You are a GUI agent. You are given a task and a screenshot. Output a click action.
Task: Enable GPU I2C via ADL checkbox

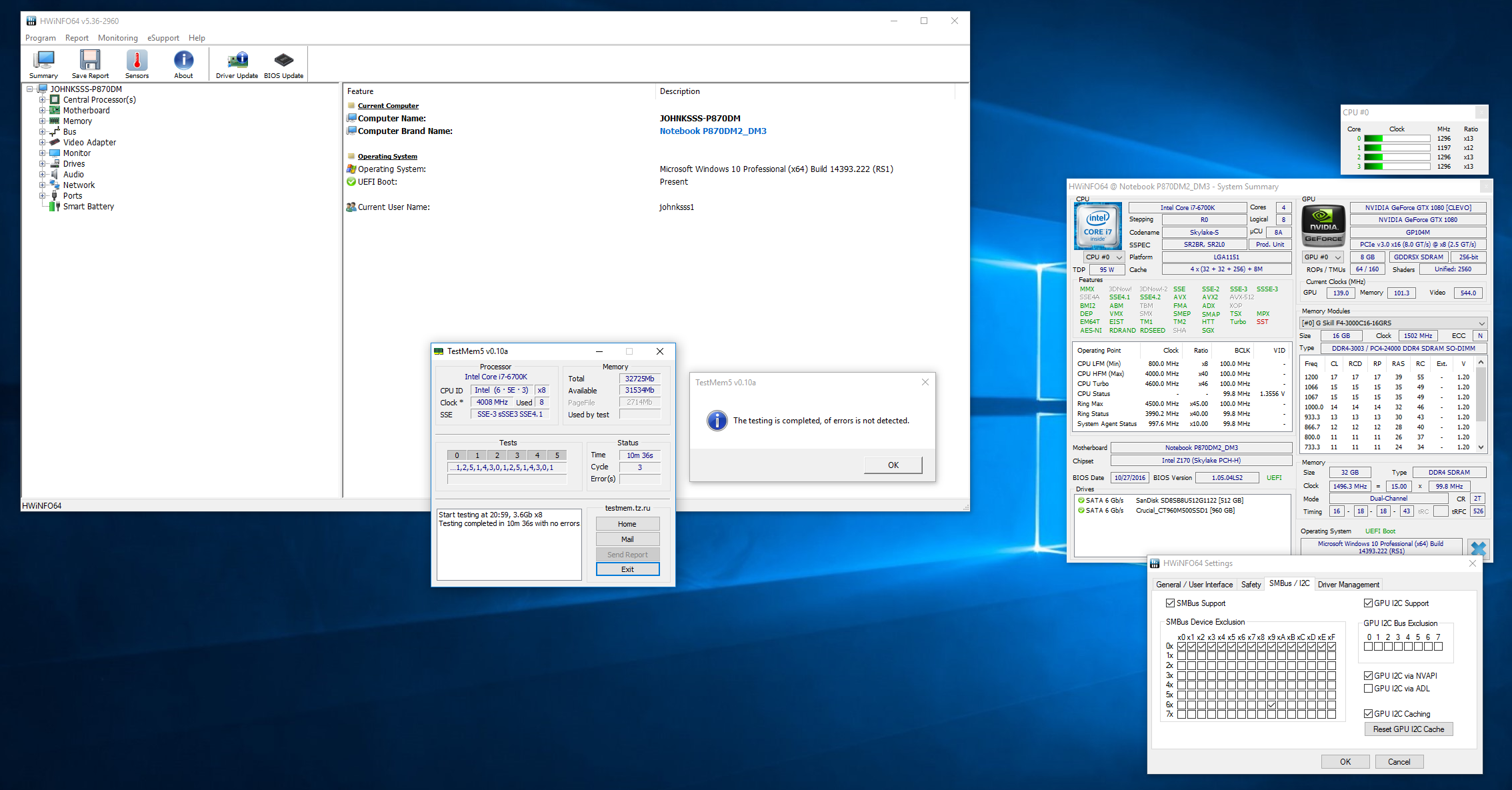coord(1368,688)
